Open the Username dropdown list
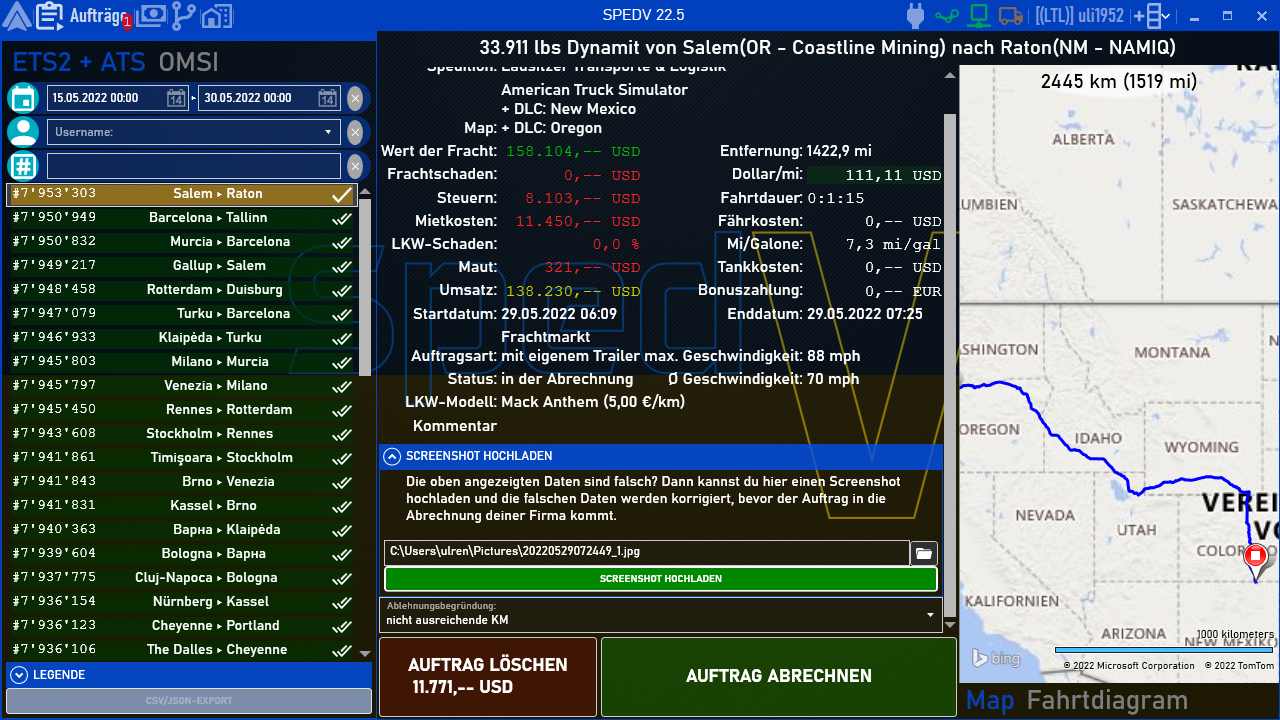 [x=328, y=132]
